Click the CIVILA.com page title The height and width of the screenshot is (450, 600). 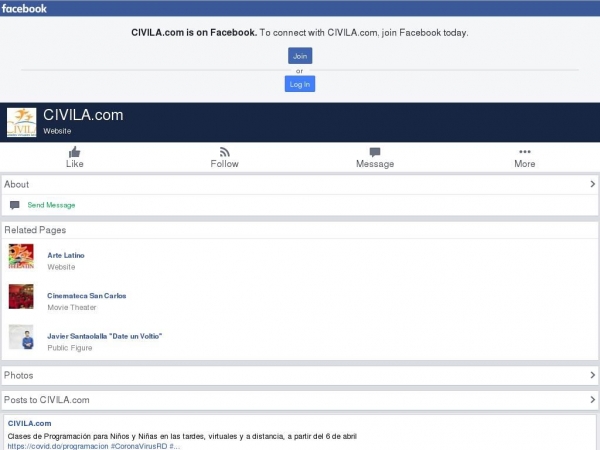pyautogui.click(x=83, y=115)
